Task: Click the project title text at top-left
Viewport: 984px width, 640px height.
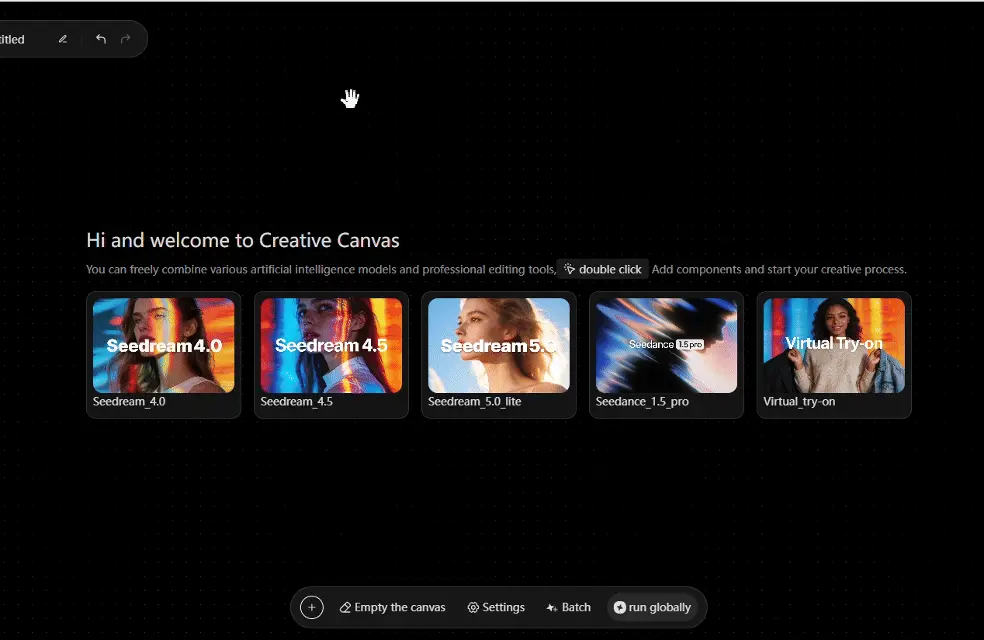Action: click(x=12, y=40)
